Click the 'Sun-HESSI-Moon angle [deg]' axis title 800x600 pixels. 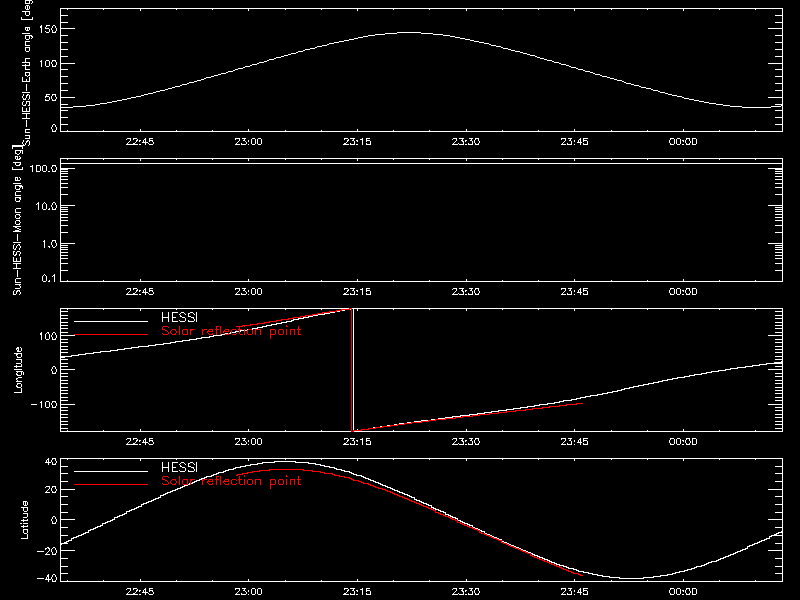(x=17, y=220)
